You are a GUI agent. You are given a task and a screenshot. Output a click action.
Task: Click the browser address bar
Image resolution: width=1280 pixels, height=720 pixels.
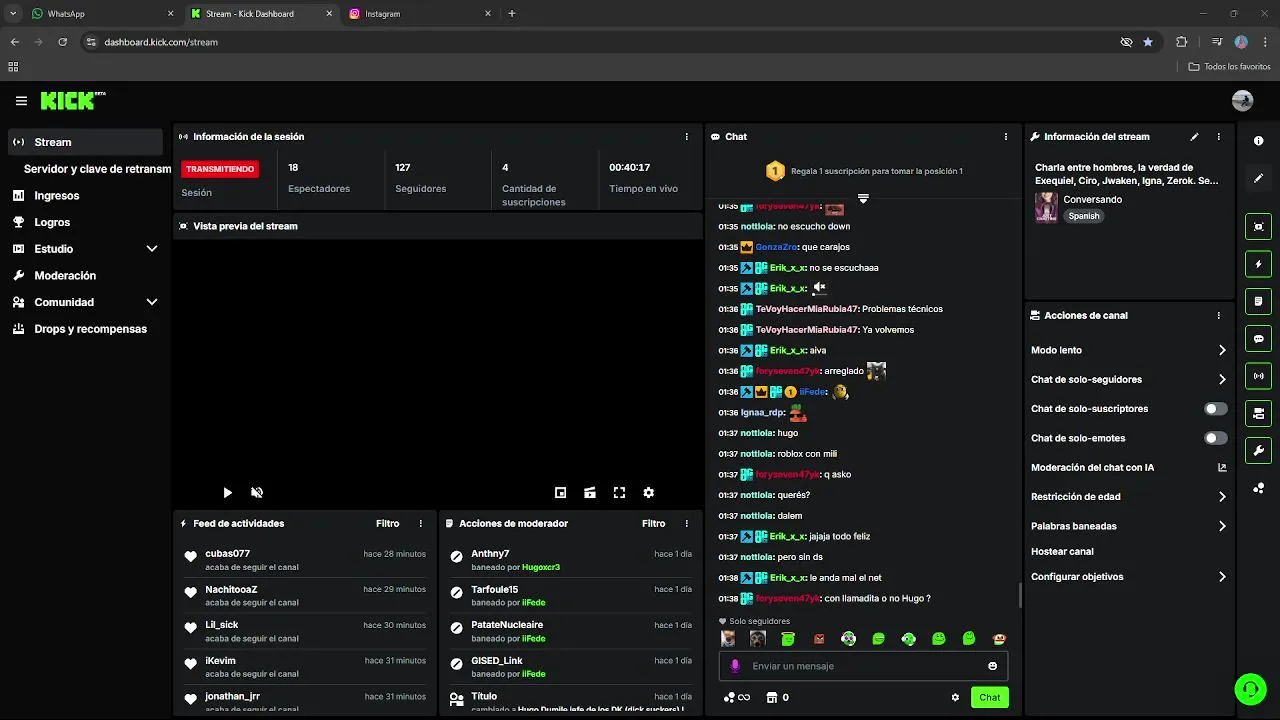(598, 42)
